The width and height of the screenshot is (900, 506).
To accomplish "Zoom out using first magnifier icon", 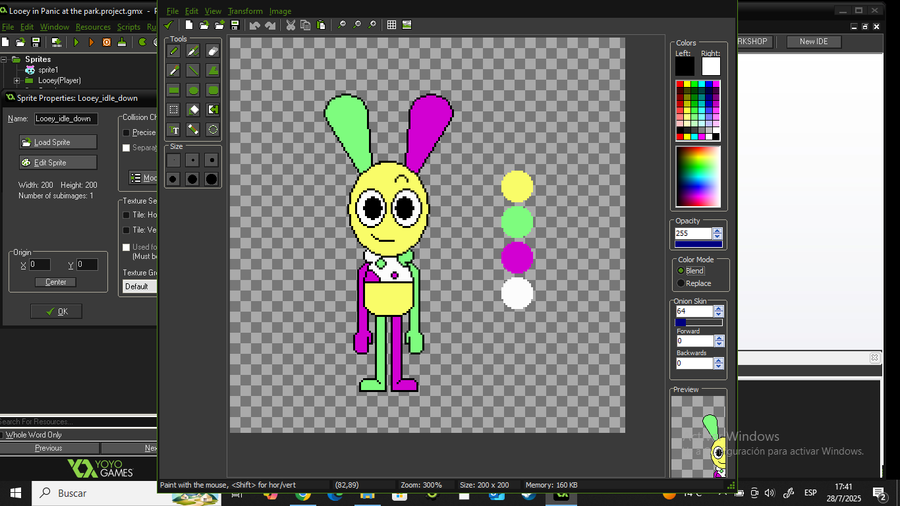I will coord(342,25).
